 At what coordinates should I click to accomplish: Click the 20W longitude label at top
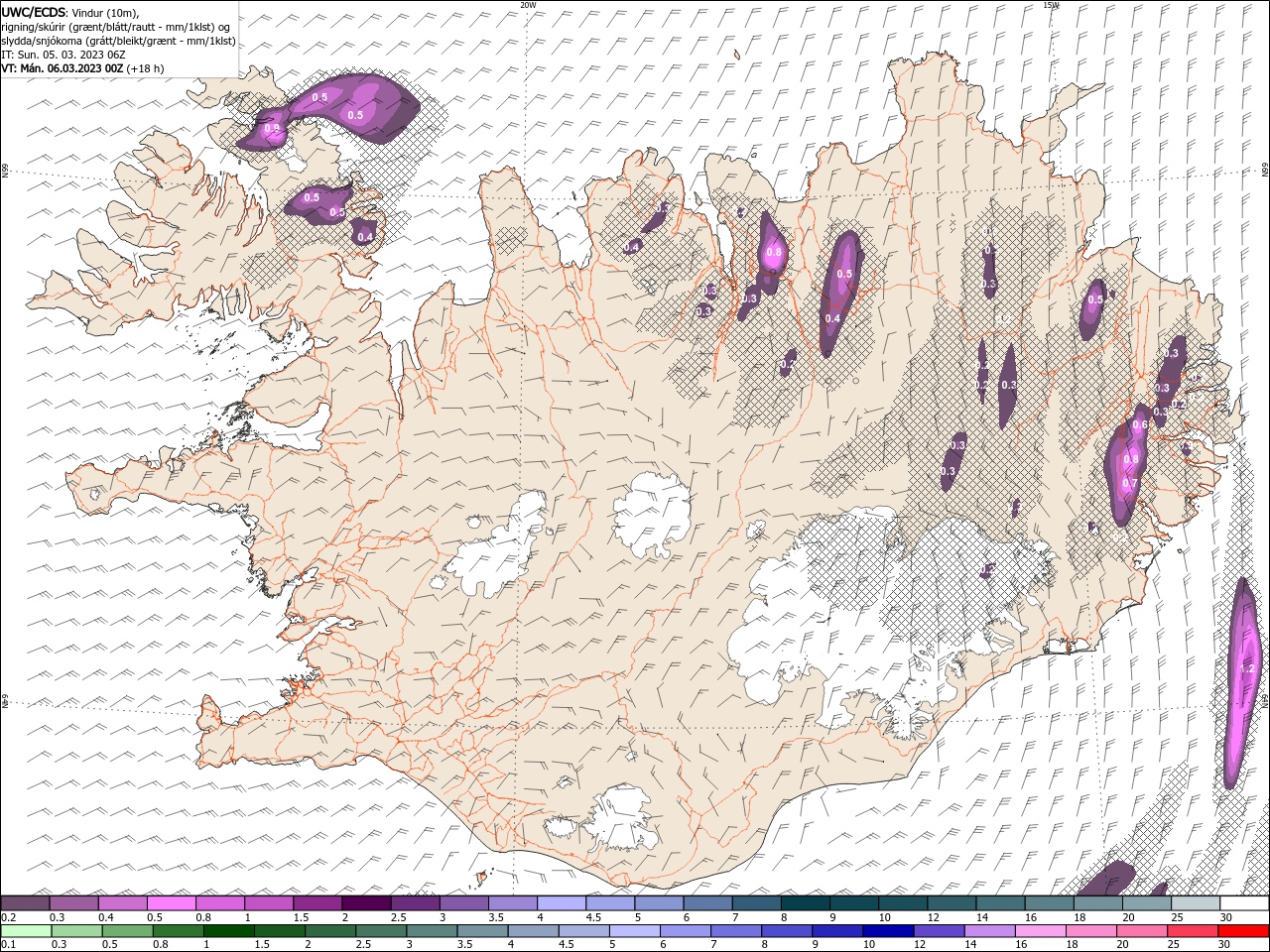(x=528, y=5)
